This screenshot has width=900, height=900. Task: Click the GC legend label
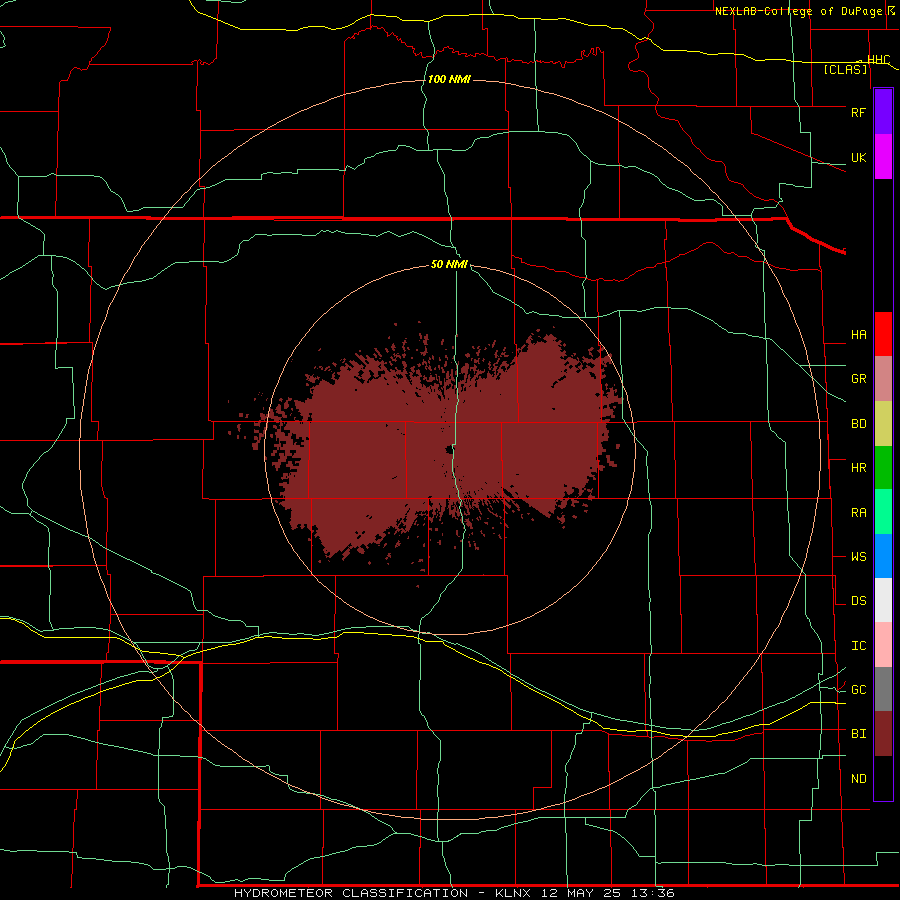859,689
